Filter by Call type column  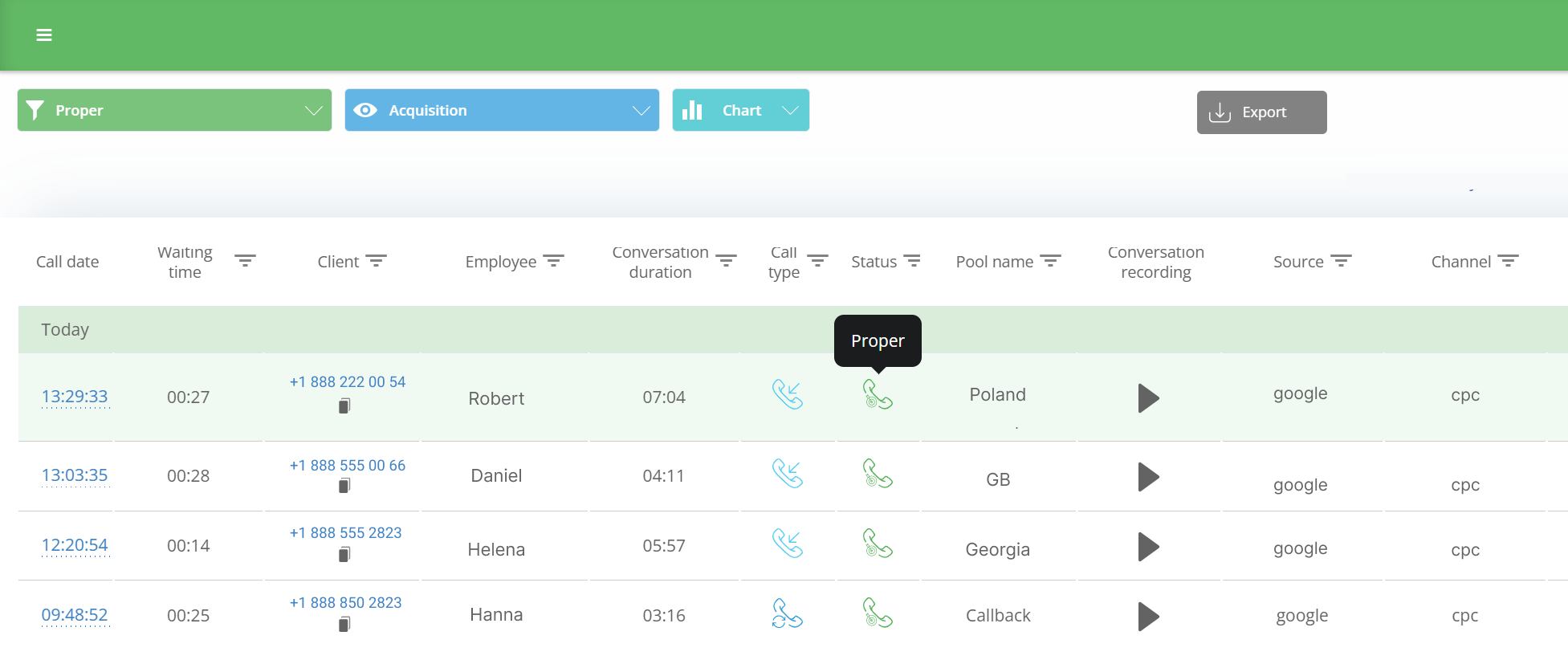point(817,260)
